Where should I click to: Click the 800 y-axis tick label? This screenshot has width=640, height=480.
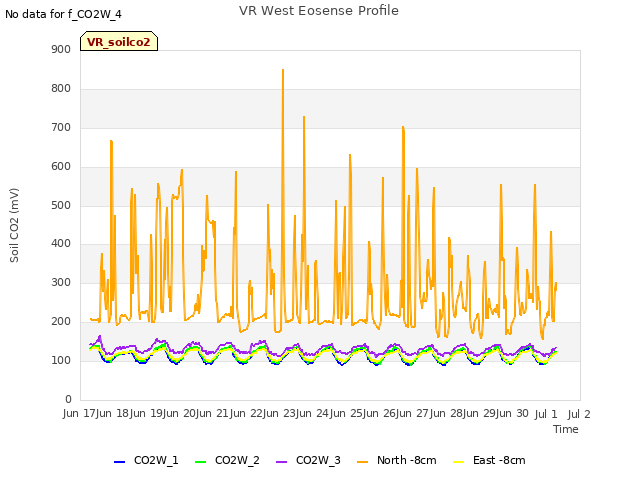61,89
